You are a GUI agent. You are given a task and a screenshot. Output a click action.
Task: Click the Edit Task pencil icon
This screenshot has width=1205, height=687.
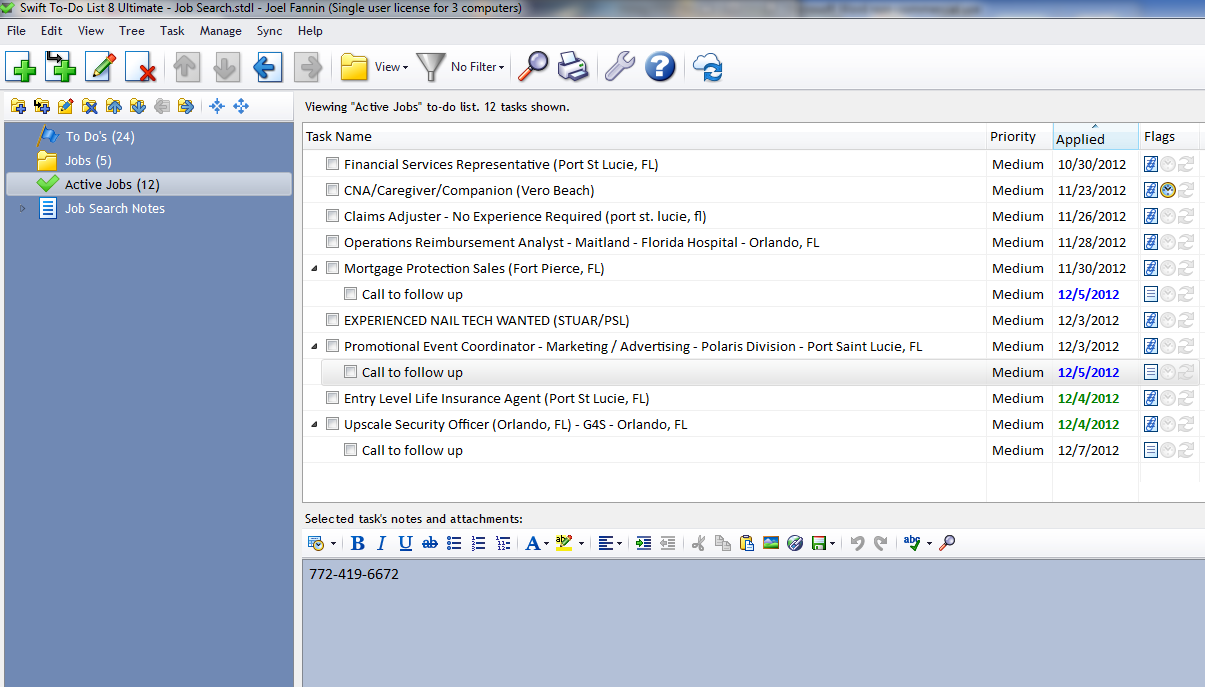point(101,67)
